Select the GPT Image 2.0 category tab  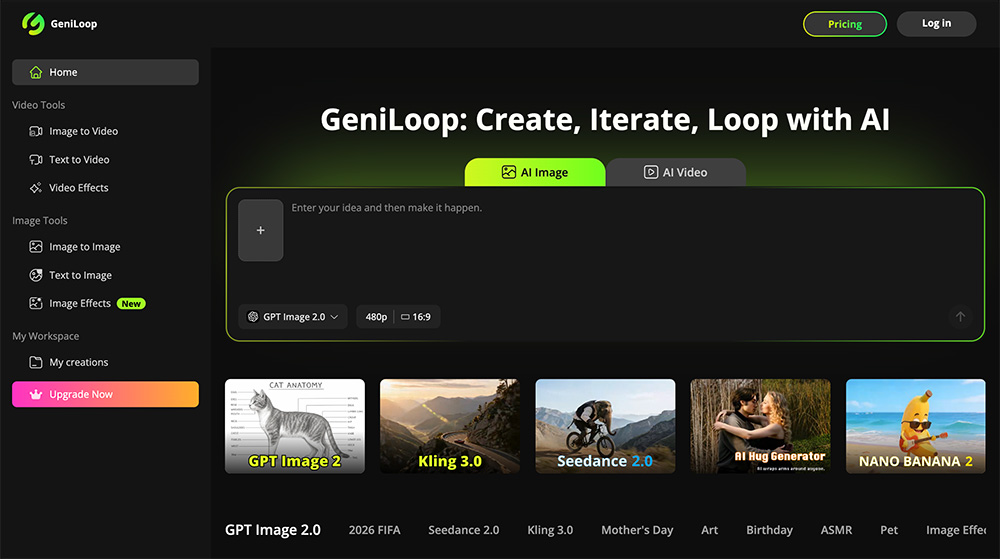[273, 530]
